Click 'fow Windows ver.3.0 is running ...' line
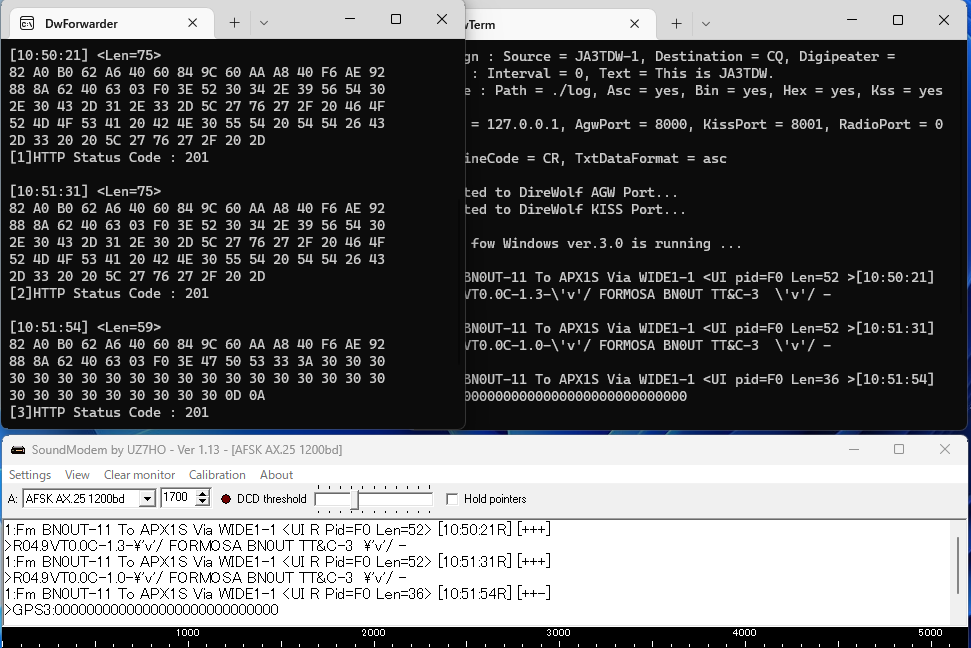 coord(604,243)
